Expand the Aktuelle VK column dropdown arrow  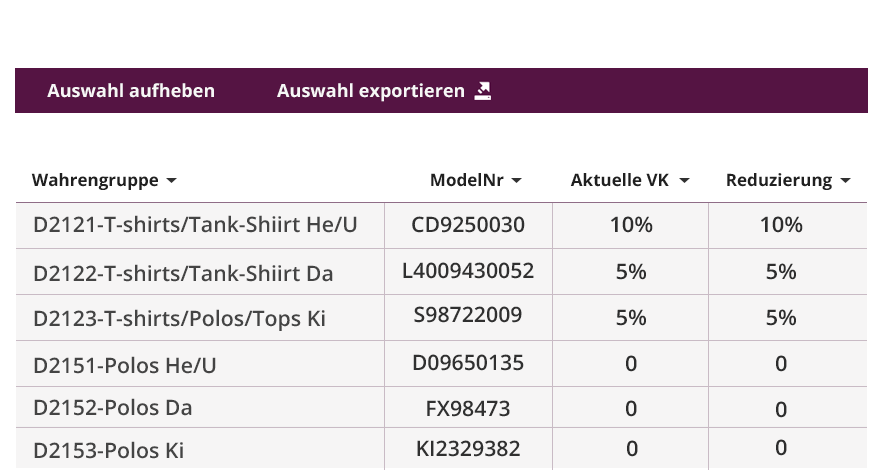[x=684, y=181]
